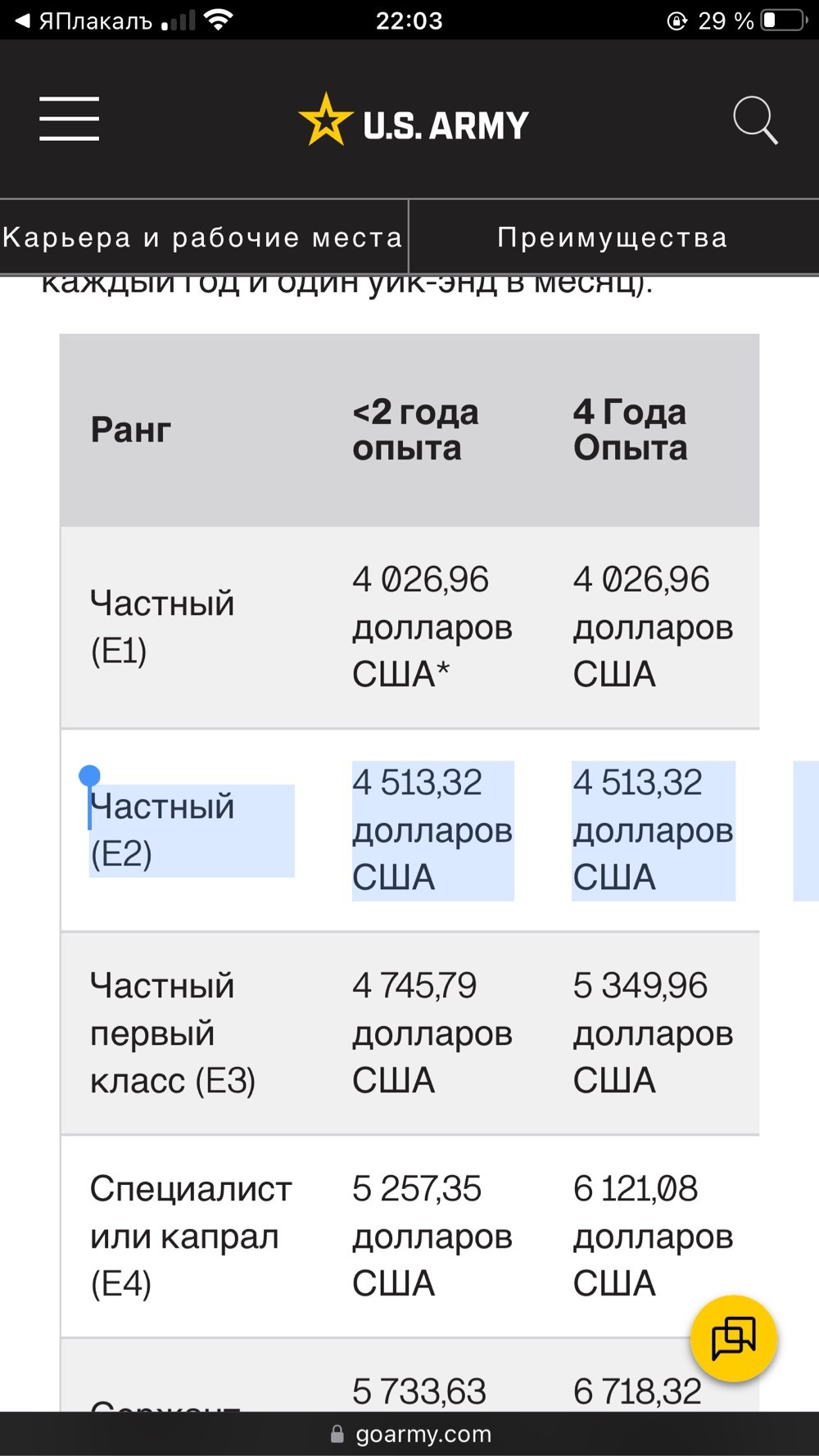Tap the Частный (E1) row label
The height and width of the screenshot is (1456, 819).
(x=162, y=627)
